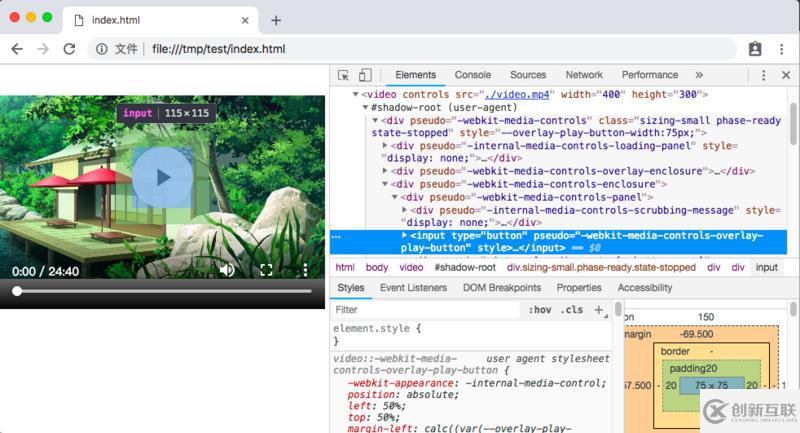Expand the selected input element node
800x433 pixels.
point(404,236)
